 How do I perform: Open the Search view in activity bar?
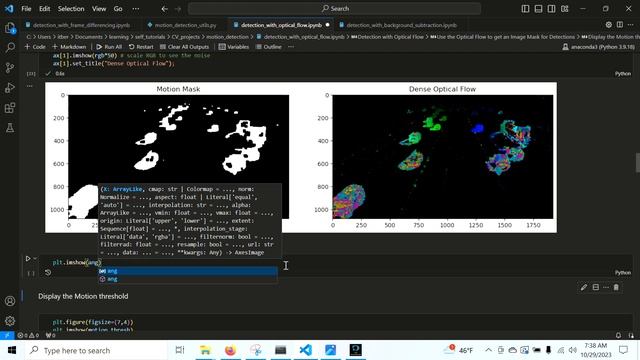click(x=10, y=47)
